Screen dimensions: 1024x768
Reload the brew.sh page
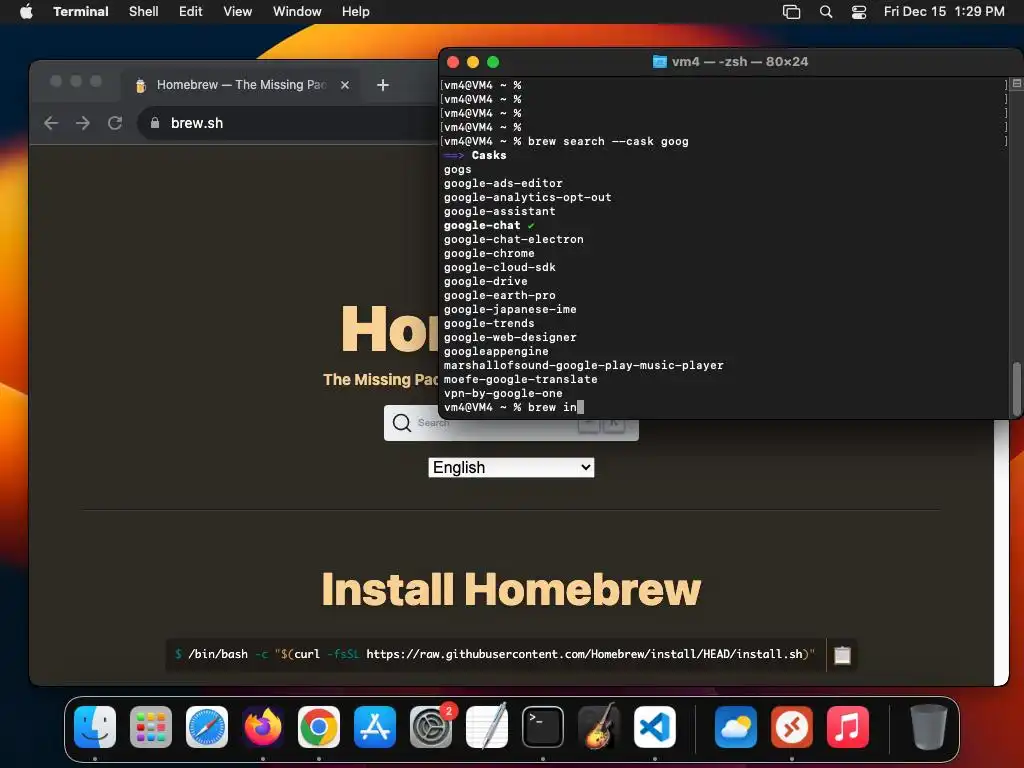[x=115, y=123]
